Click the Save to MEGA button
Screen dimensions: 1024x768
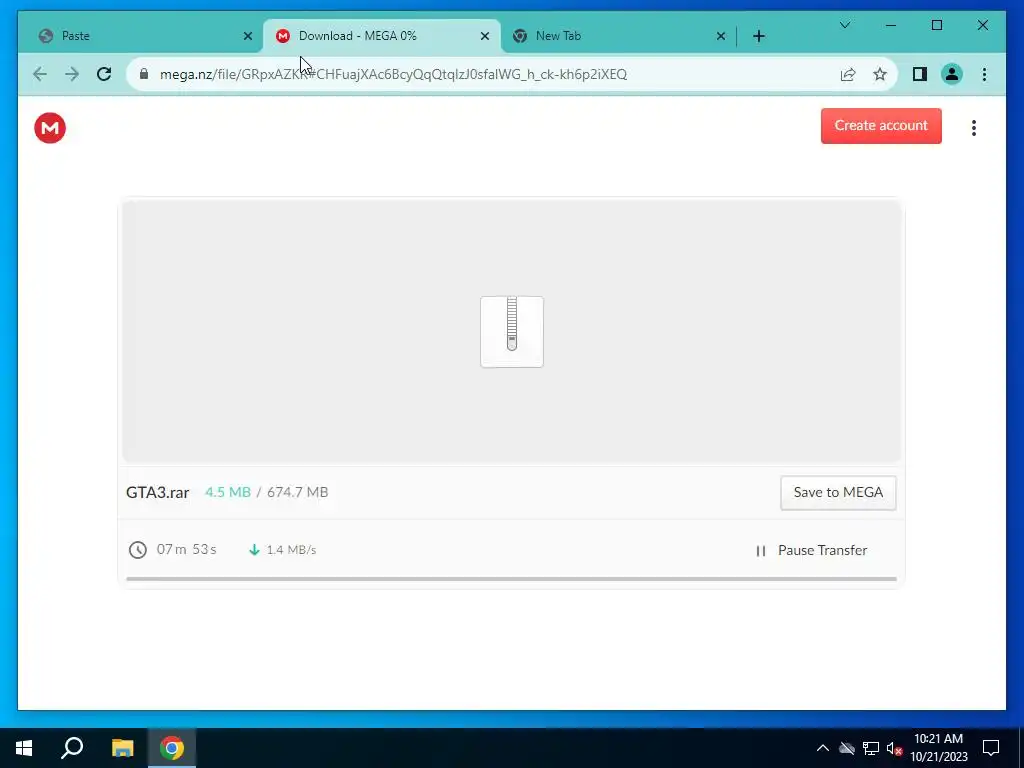pyautogui.click(x=838, y=492)
